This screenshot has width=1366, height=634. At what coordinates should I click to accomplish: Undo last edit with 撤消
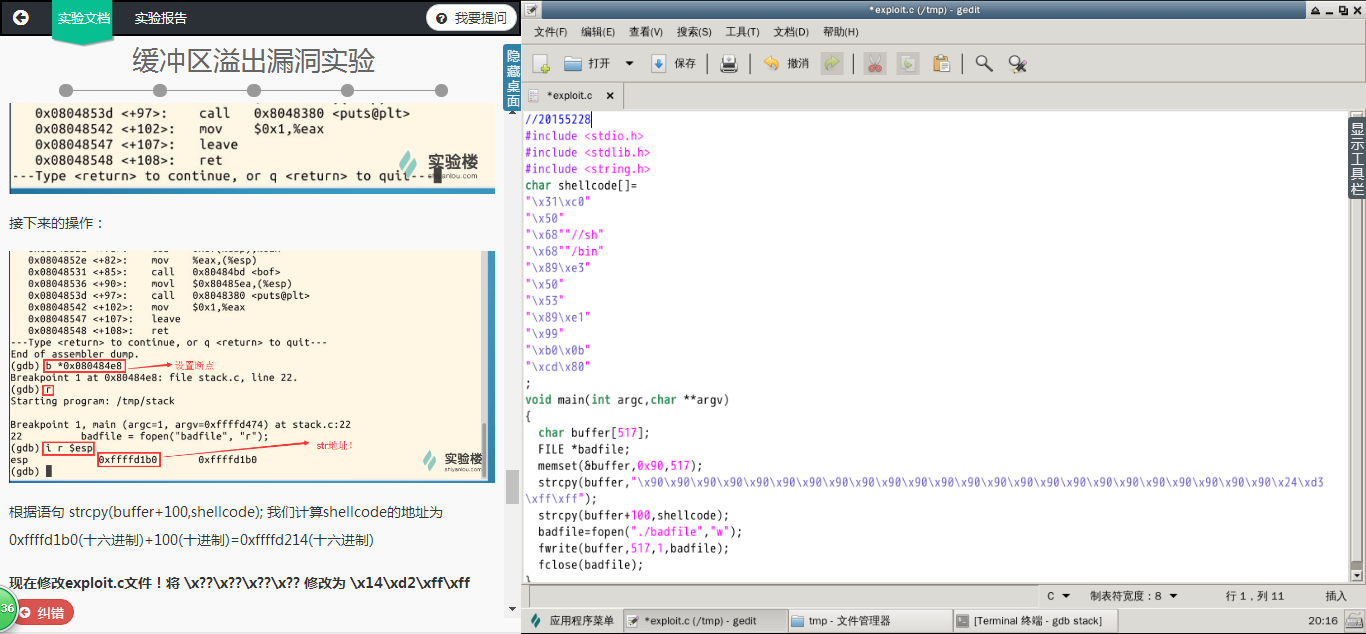[x=786, y=63]
